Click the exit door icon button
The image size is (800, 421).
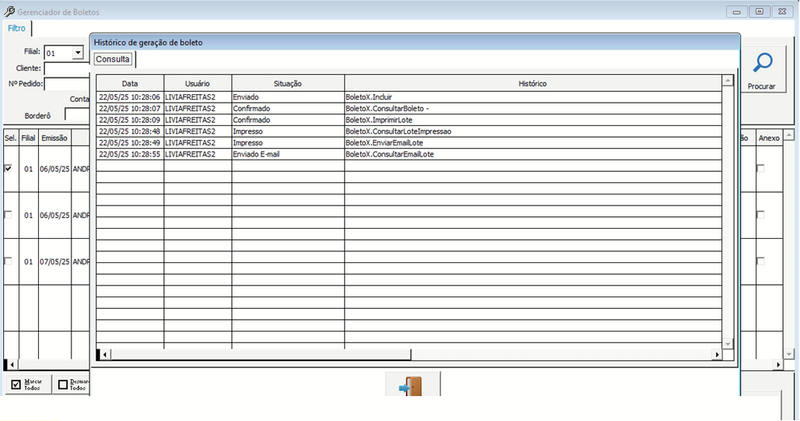pyautogui.click(x=412, y=385)
